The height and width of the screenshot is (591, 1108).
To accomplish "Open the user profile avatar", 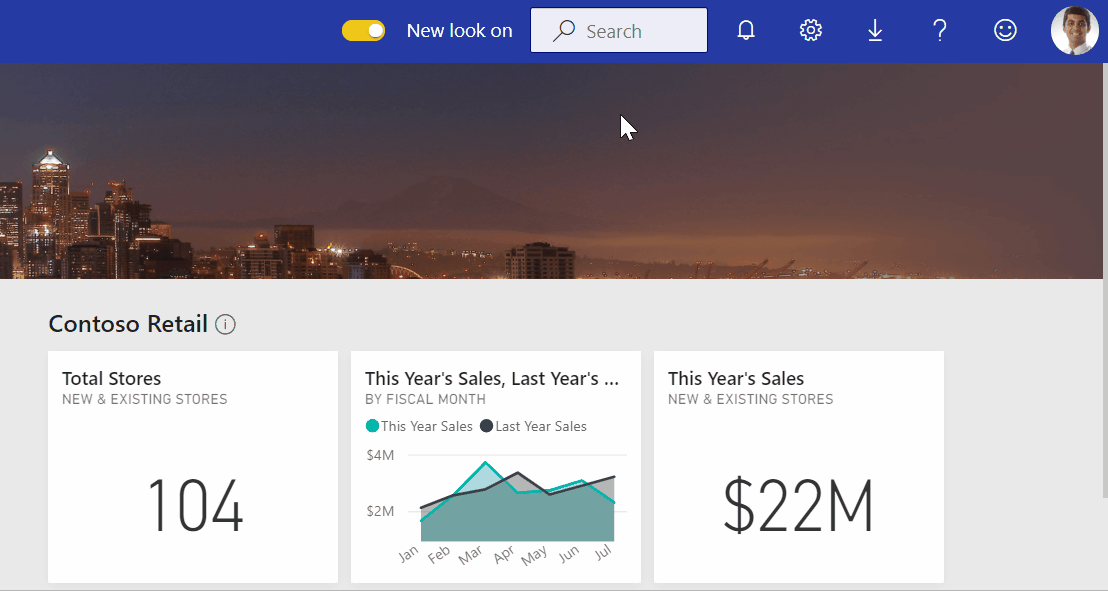I will click(x=1074, y=31).
